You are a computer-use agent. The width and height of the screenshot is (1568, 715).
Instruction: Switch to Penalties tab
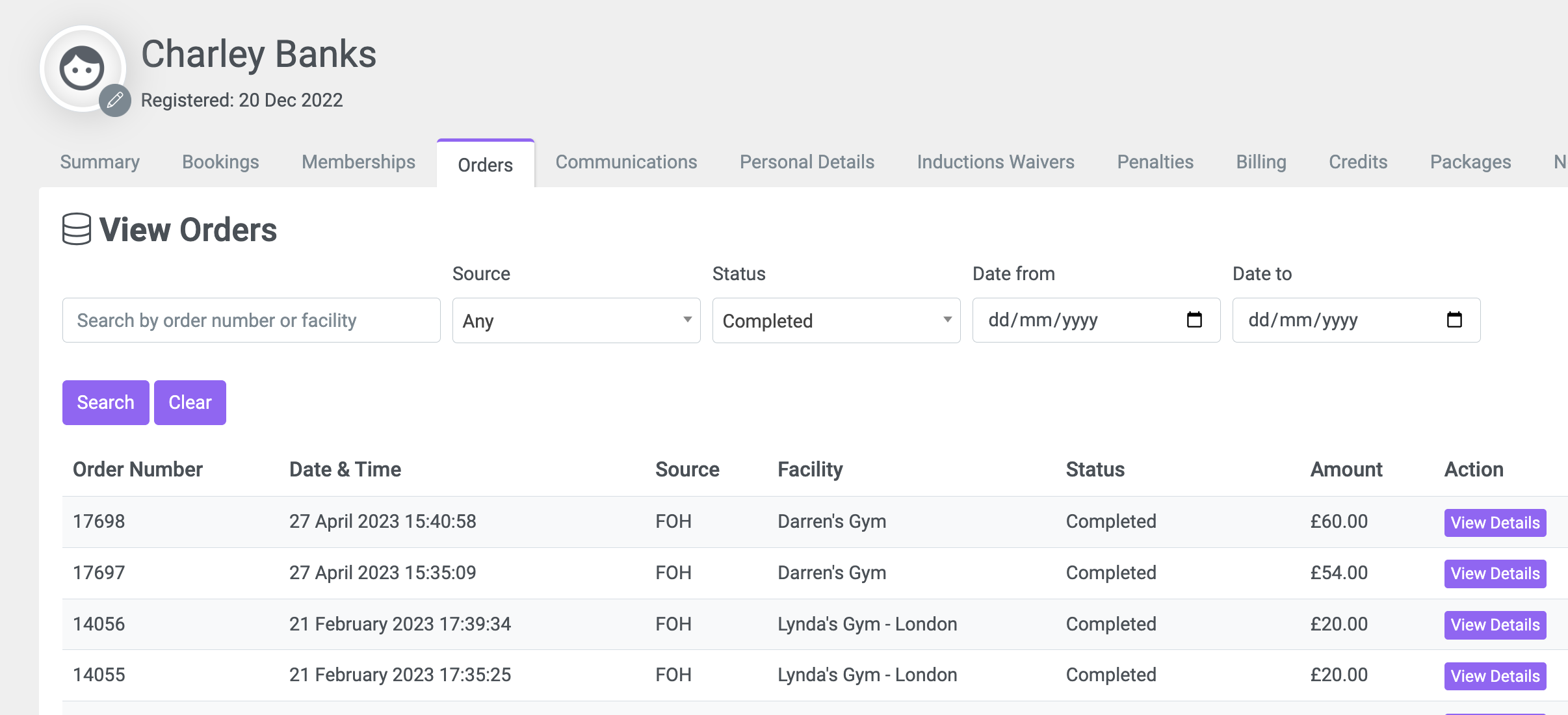click(1155, 162)
